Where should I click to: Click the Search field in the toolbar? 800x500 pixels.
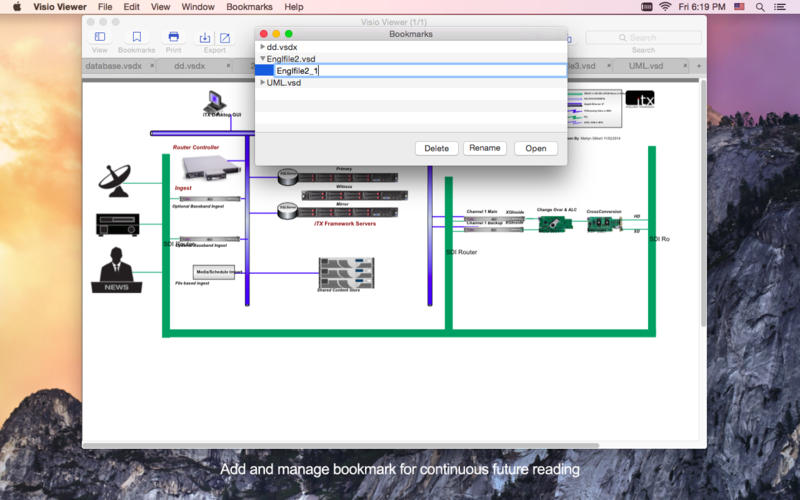pos(643,38)
